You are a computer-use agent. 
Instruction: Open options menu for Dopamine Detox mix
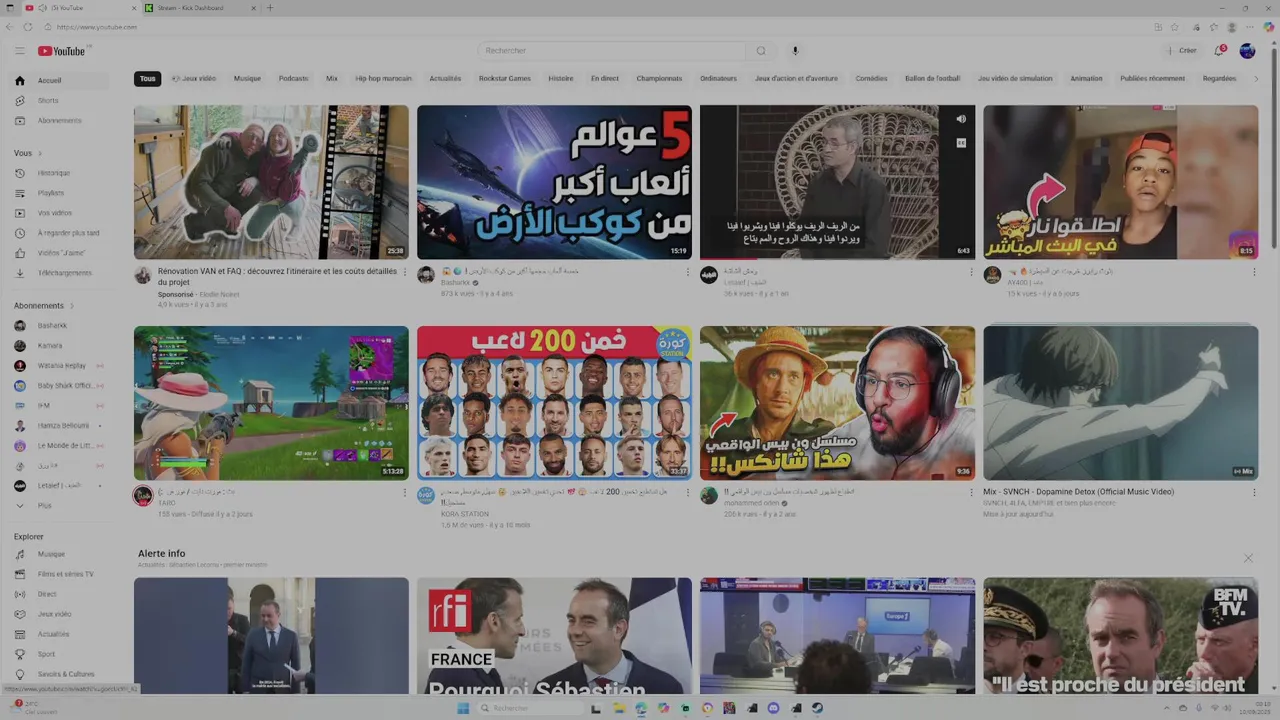coord(1254,492)
